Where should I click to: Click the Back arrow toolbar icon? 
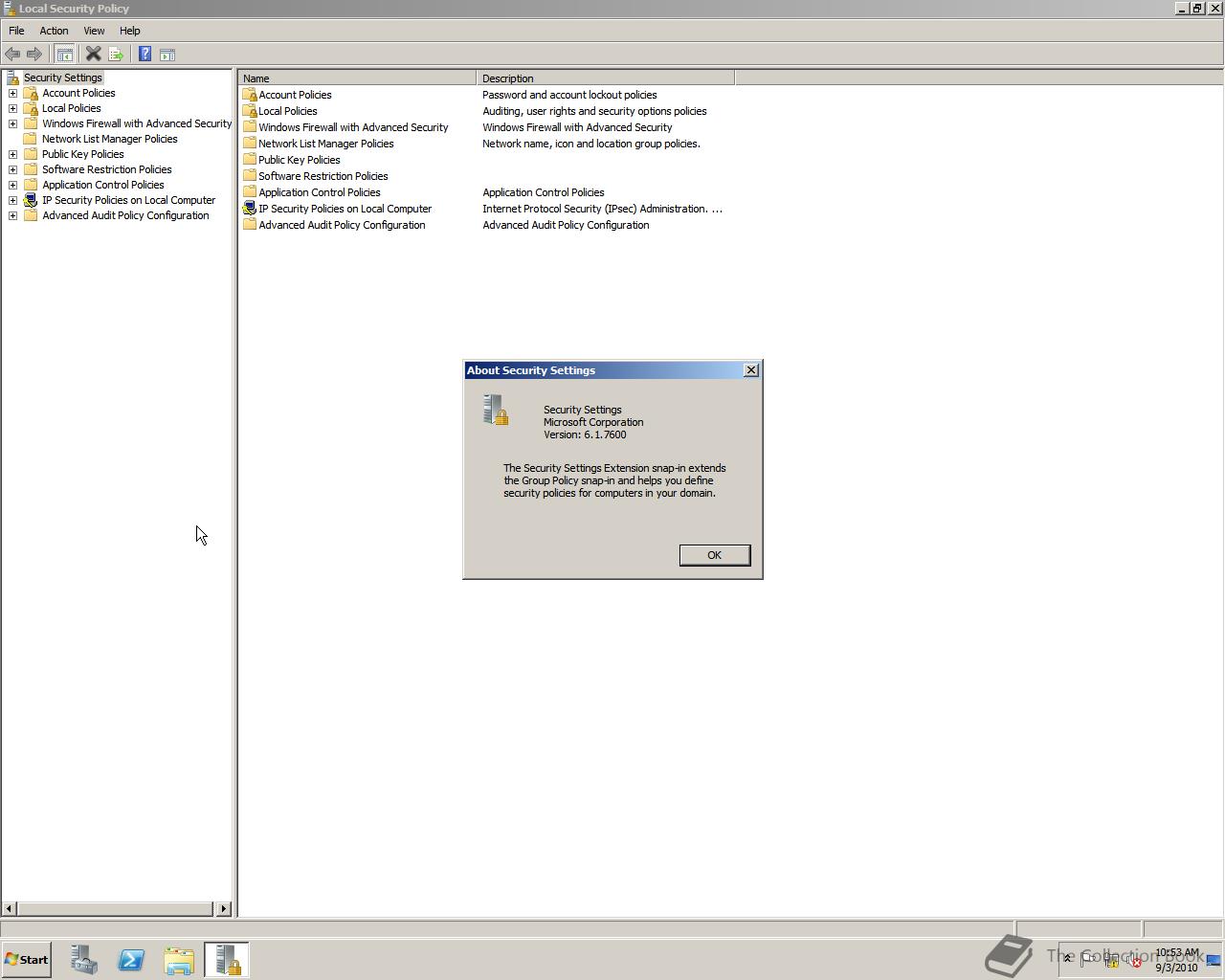(12, 55)
